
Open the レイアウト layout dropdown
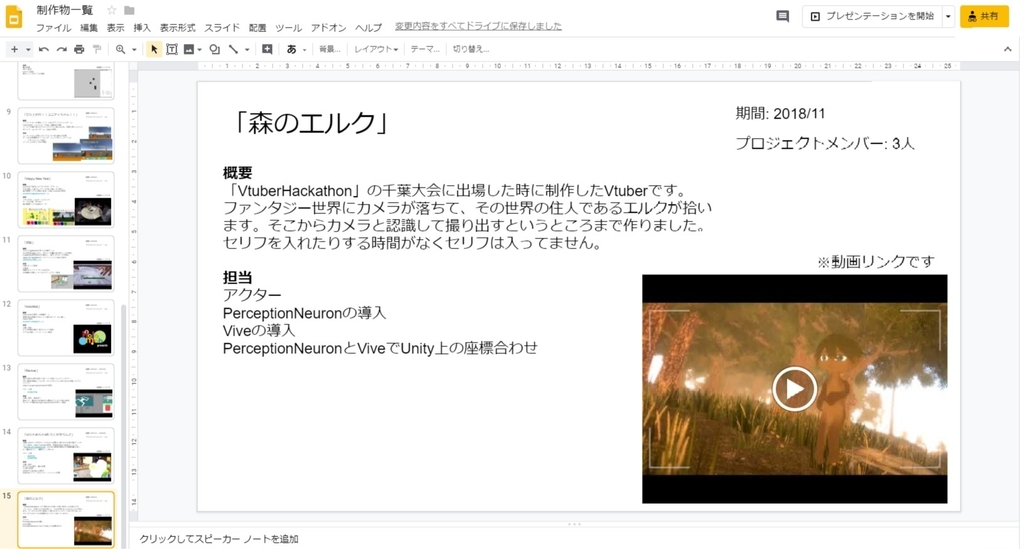[x=376, y=49]
